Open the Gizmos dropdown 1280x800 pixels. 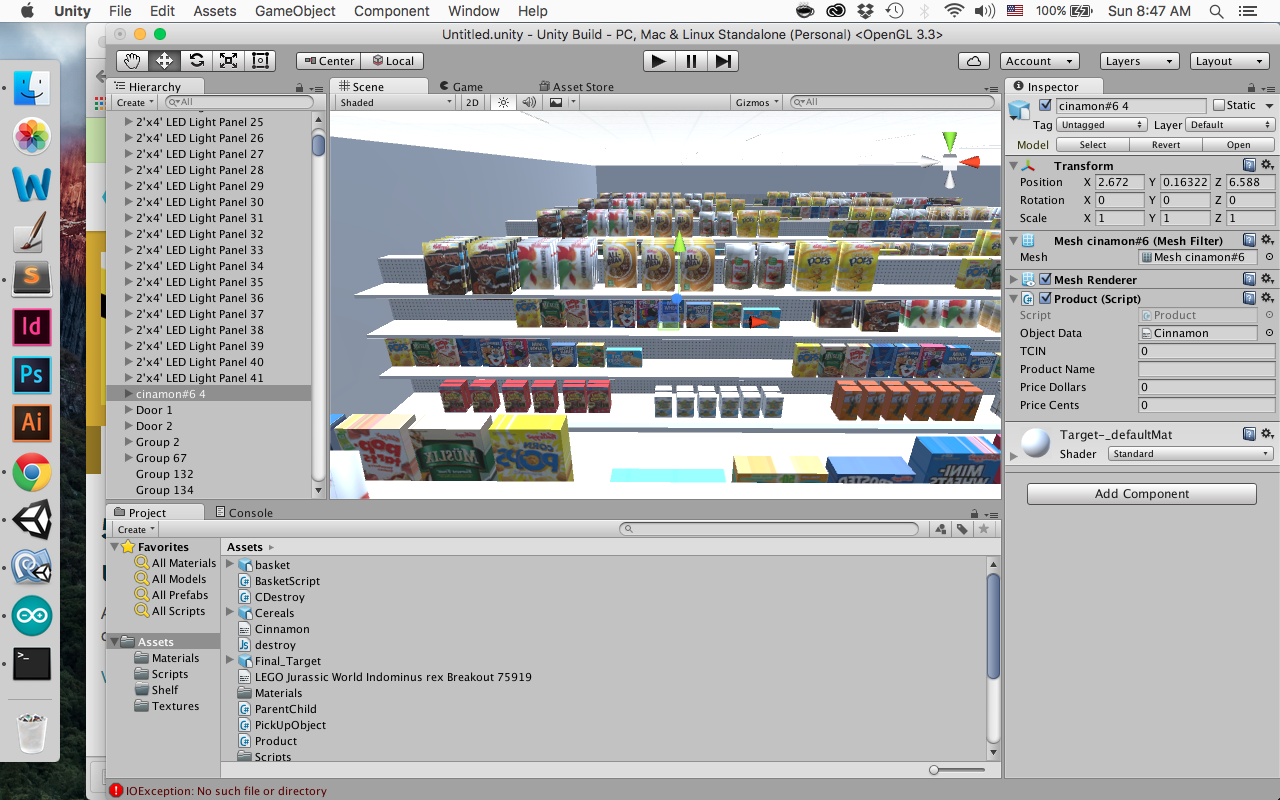pos(757,102)
